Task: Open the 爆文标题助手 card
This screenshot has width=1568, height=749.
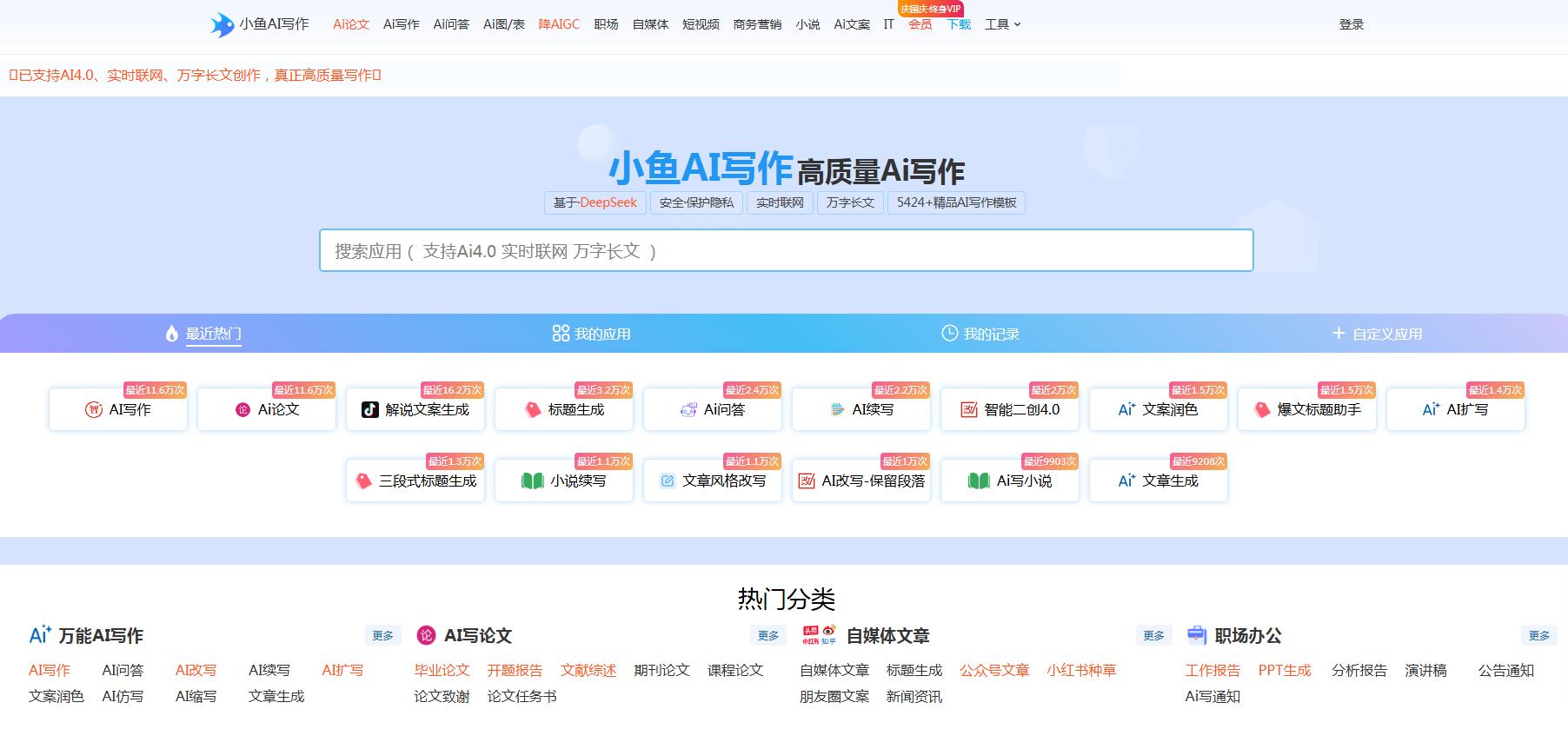Action: [1307, 409]
